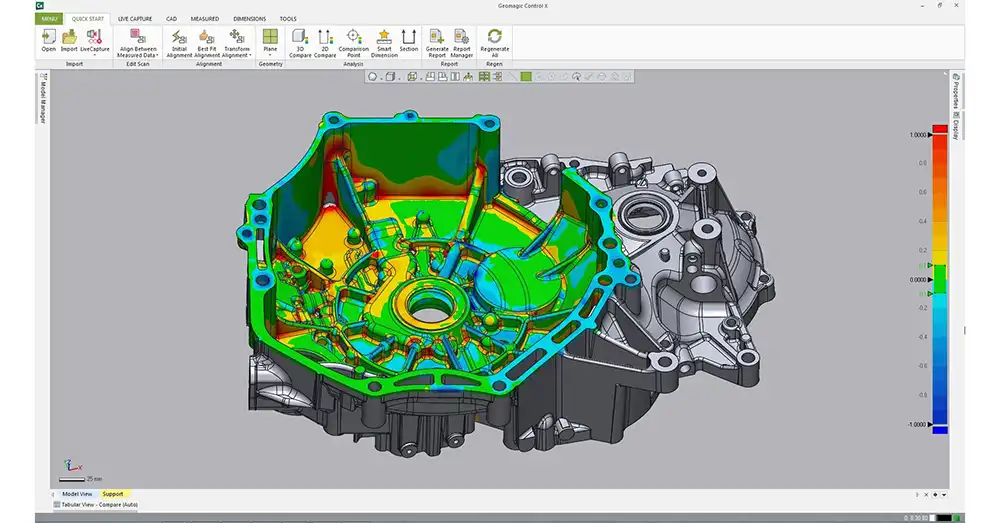This screenshot has height=523, width=1000.
Task: Click the red swatch atop color scale
Action: click(x=939, y=129)
